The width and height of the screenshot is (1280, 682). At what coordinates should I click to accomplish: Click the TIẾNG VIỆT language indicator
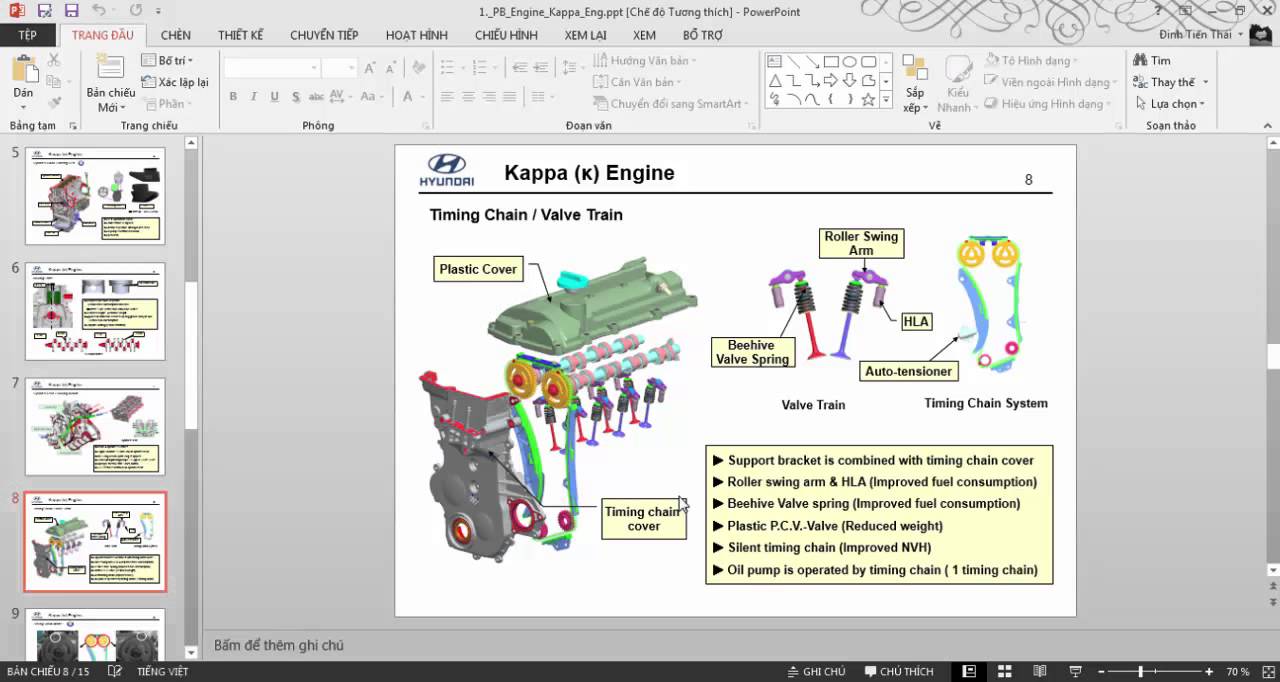(163, 672)
